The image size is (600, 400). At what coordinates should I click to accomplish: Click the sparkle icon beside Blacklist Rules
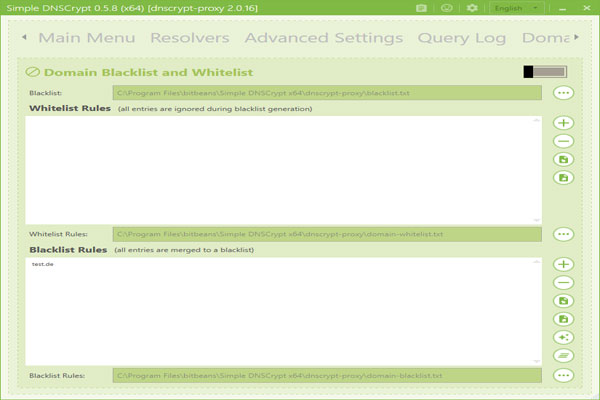click(563, 337)
